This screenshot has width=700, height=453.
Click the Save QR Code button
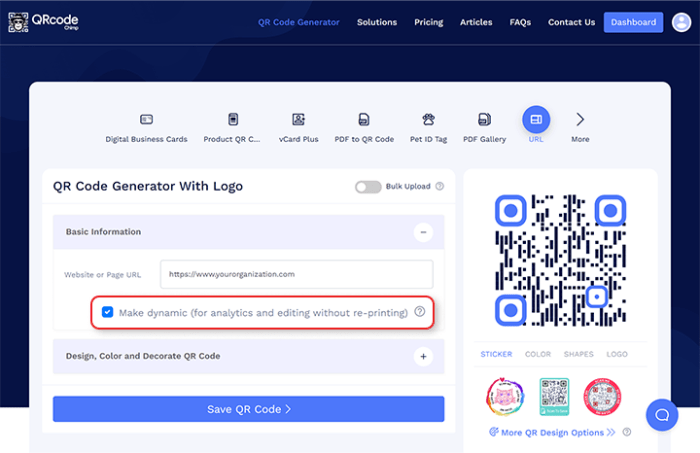point(248,409)
